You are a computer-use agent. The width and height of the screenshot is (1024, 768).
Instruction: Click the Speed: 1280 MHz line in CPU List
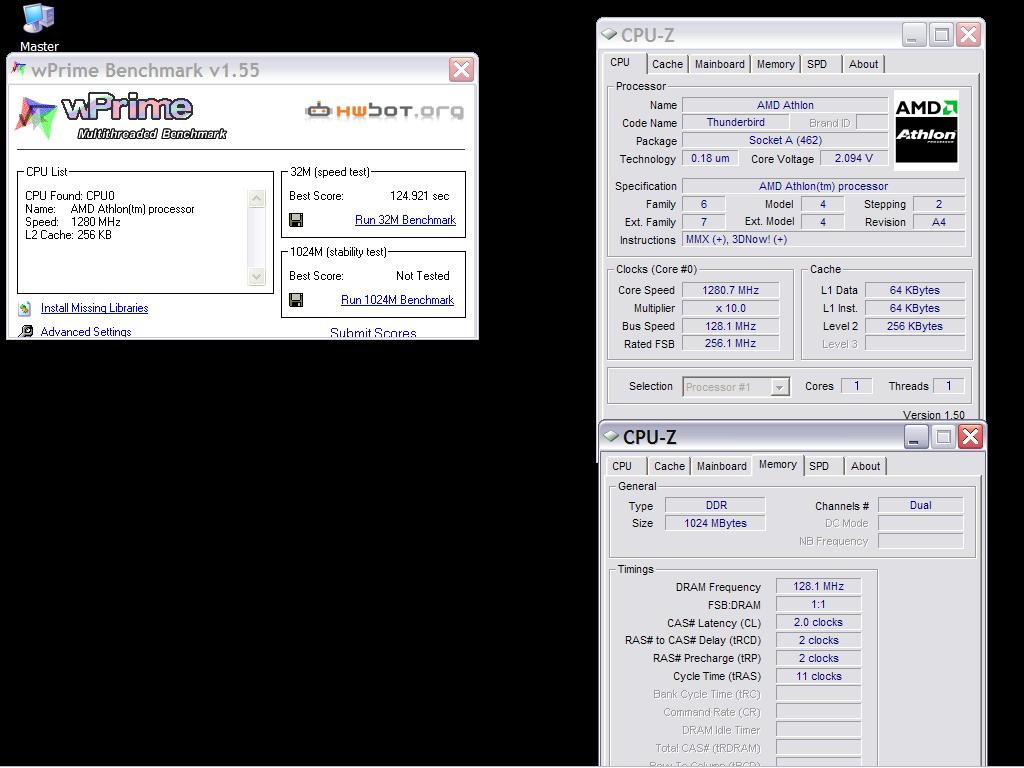(x=72, y=222)
